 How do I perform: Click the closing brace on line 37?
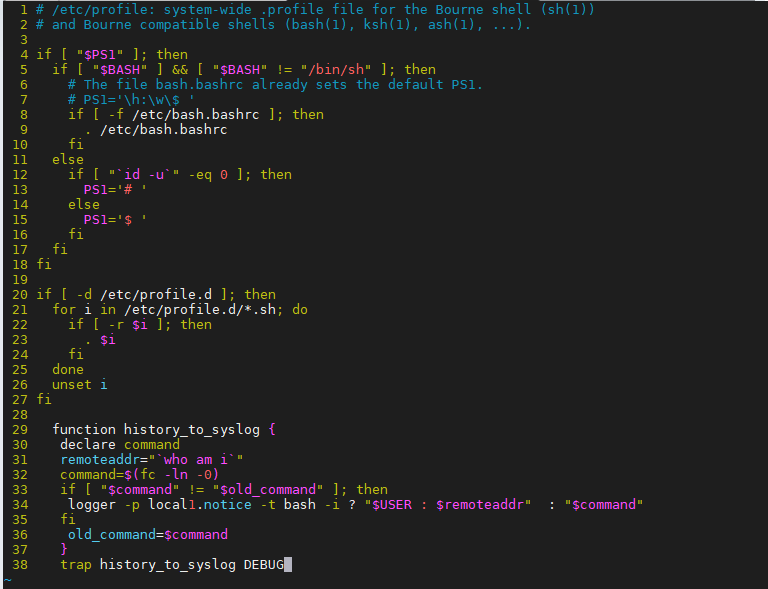64,550
